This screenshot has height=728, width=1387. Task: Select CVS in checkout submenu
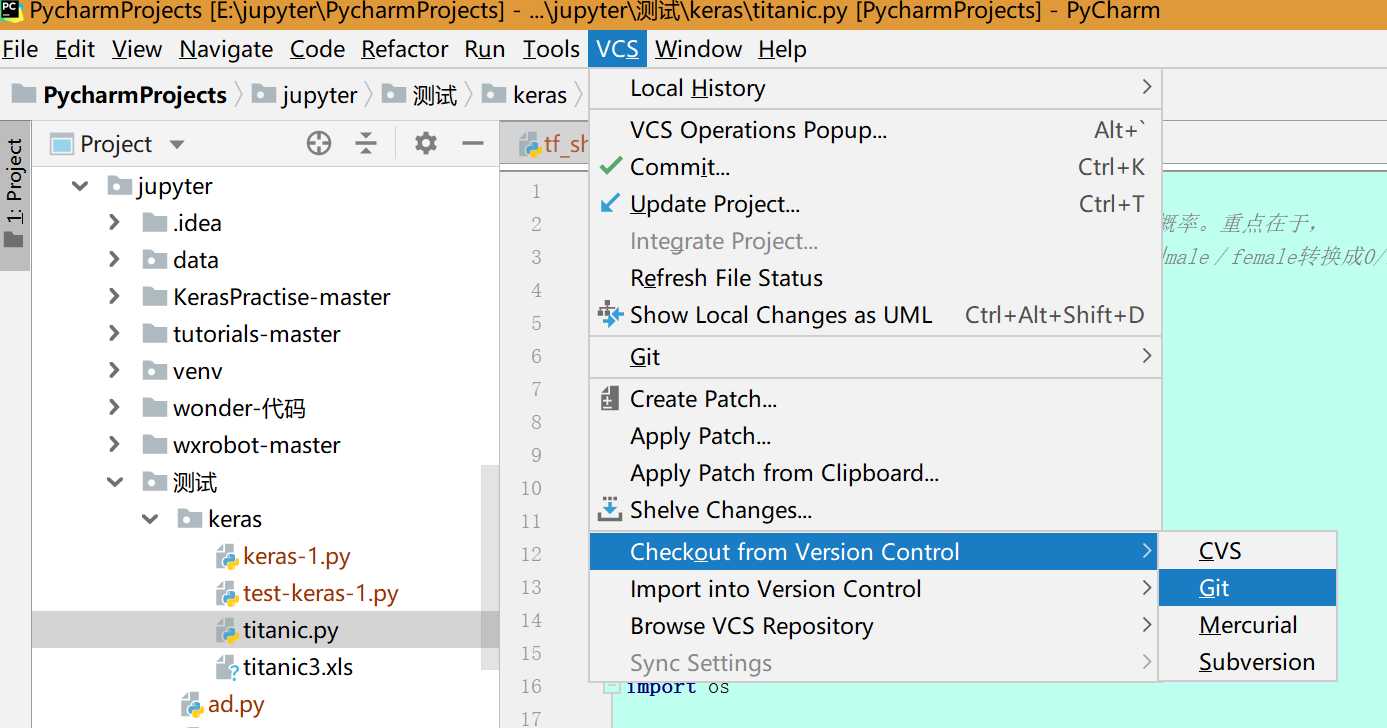pos(1247,551)
